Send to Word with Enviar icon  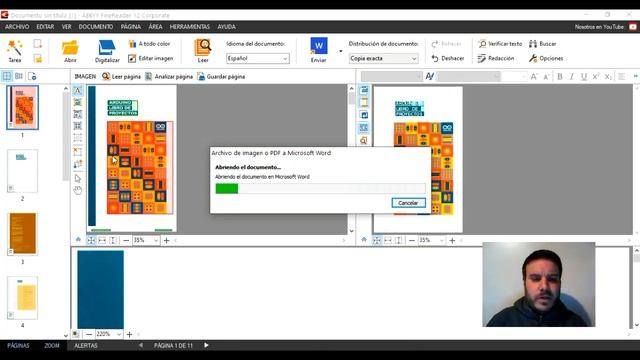[318, 51]
